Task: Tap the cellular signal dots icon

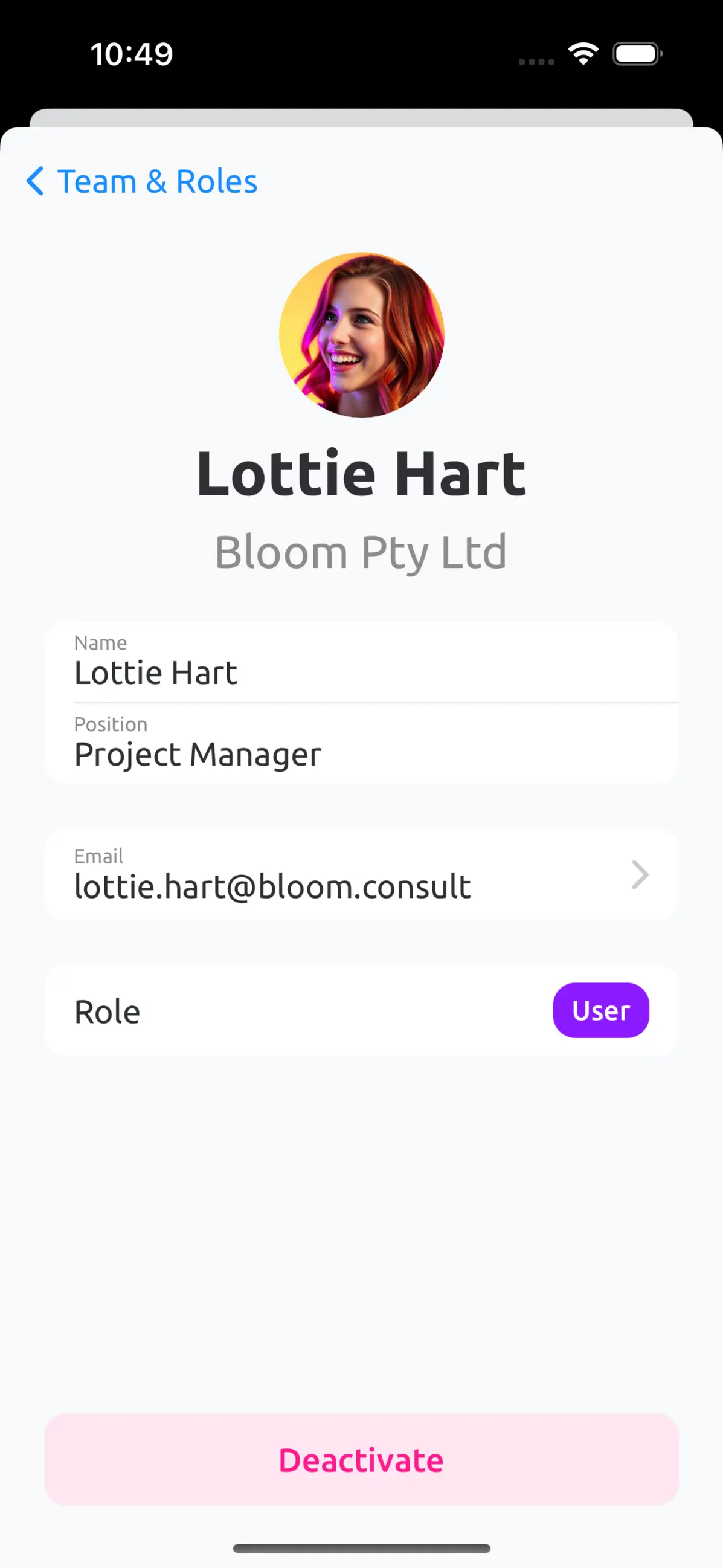Action: coord(536,62)
